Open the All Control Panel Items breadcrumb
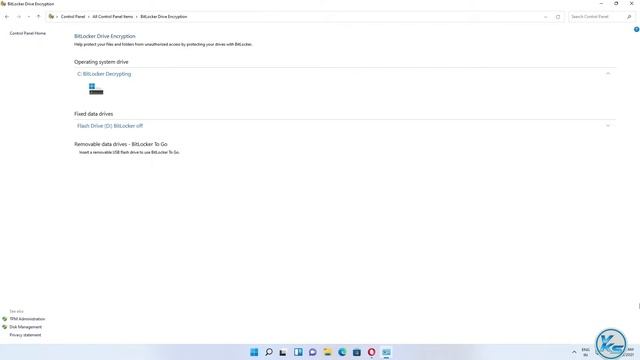The image size is (640, 360). click(113, 17)
